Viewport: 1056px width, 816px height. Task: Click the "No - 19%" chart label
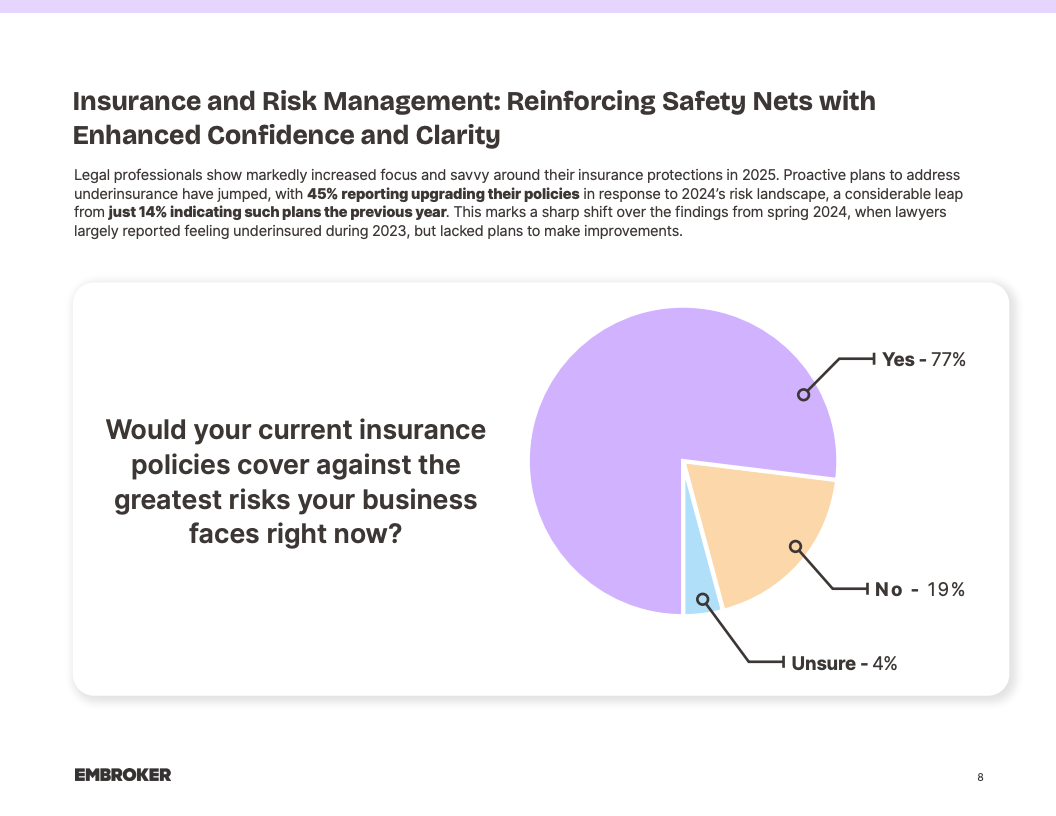tap(919, 590)
